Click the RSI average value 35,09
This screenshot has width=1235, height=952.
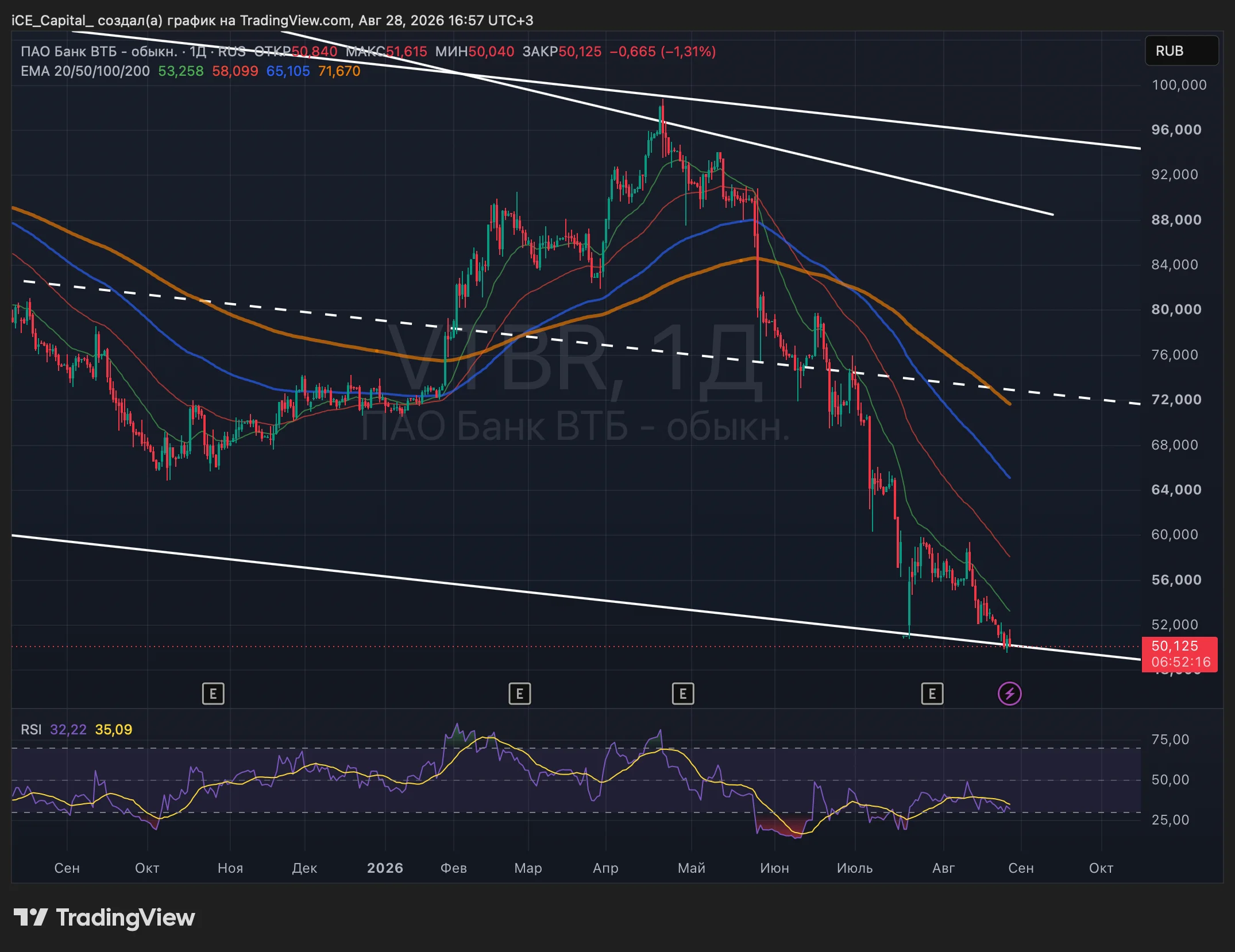(x=114, y=729)
